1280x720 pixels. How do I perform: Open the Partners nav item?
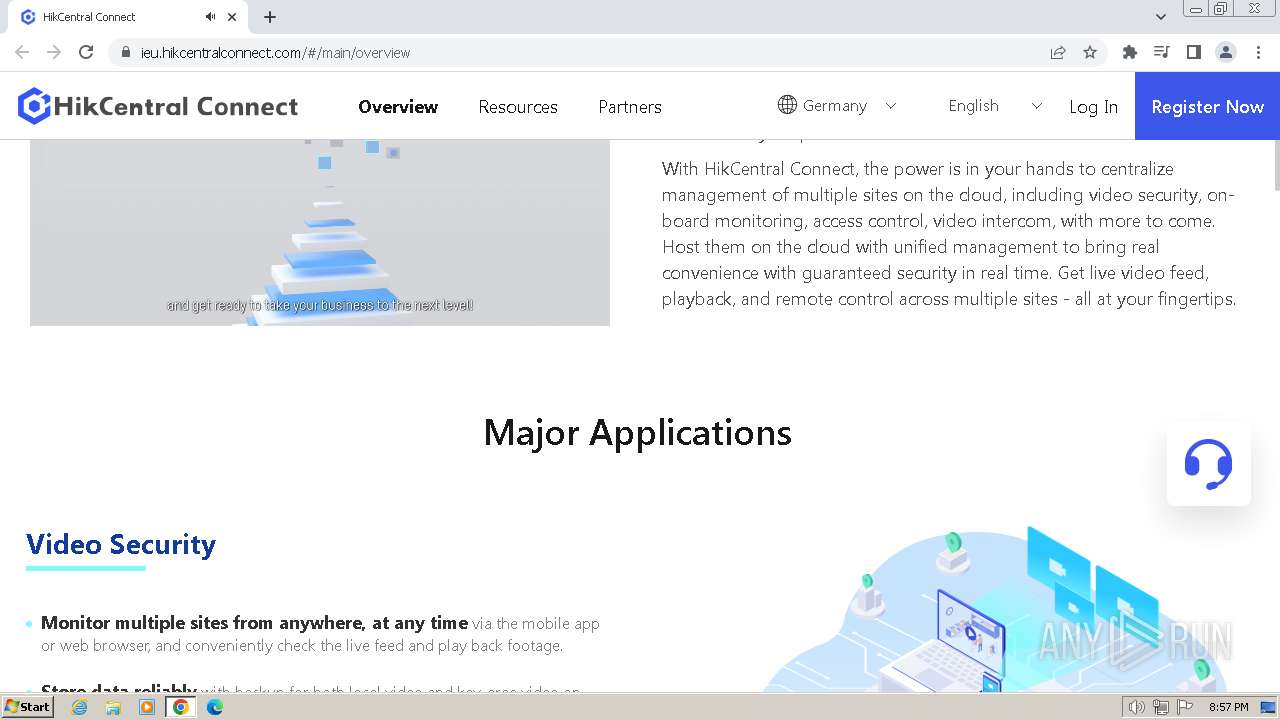630,107
